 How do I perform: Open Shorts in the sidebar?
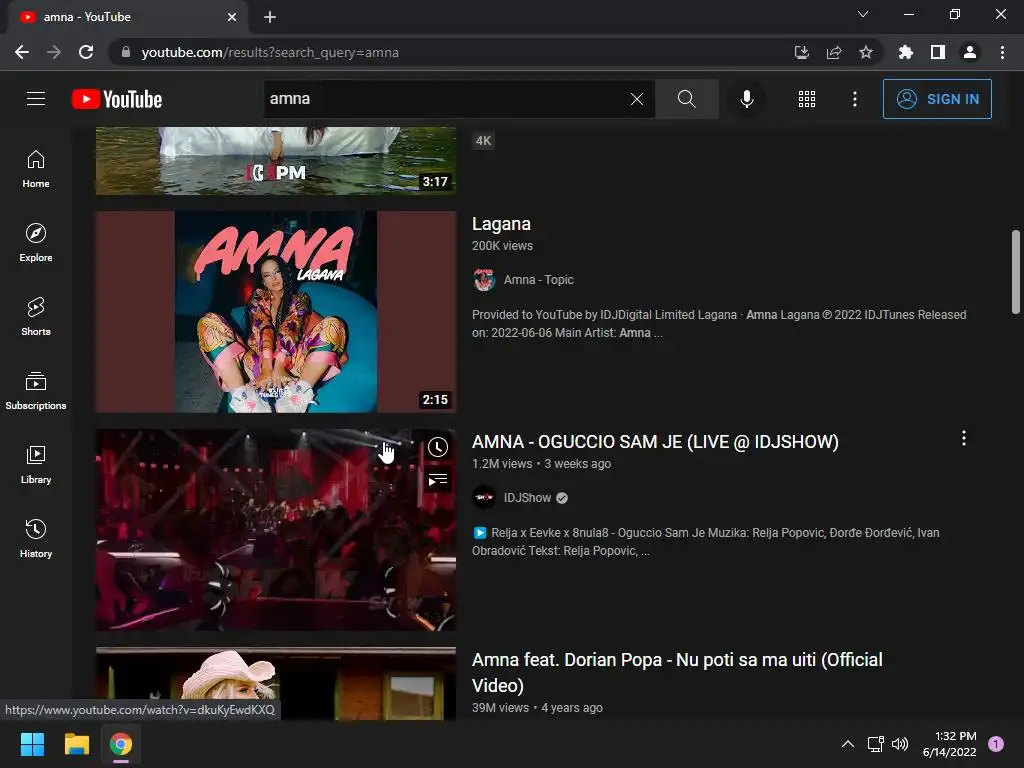(36, 317)
